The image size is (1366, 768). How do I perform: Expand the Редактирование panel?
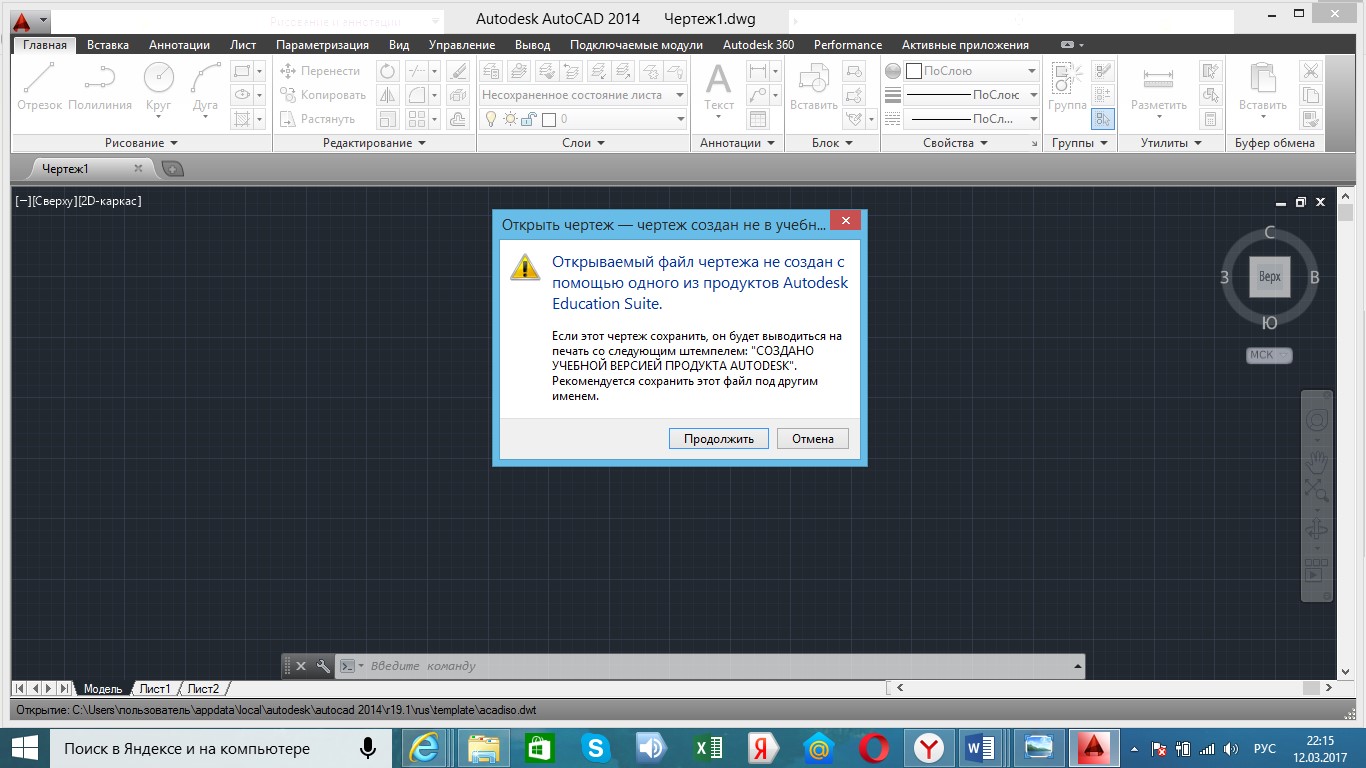(374, 143)
